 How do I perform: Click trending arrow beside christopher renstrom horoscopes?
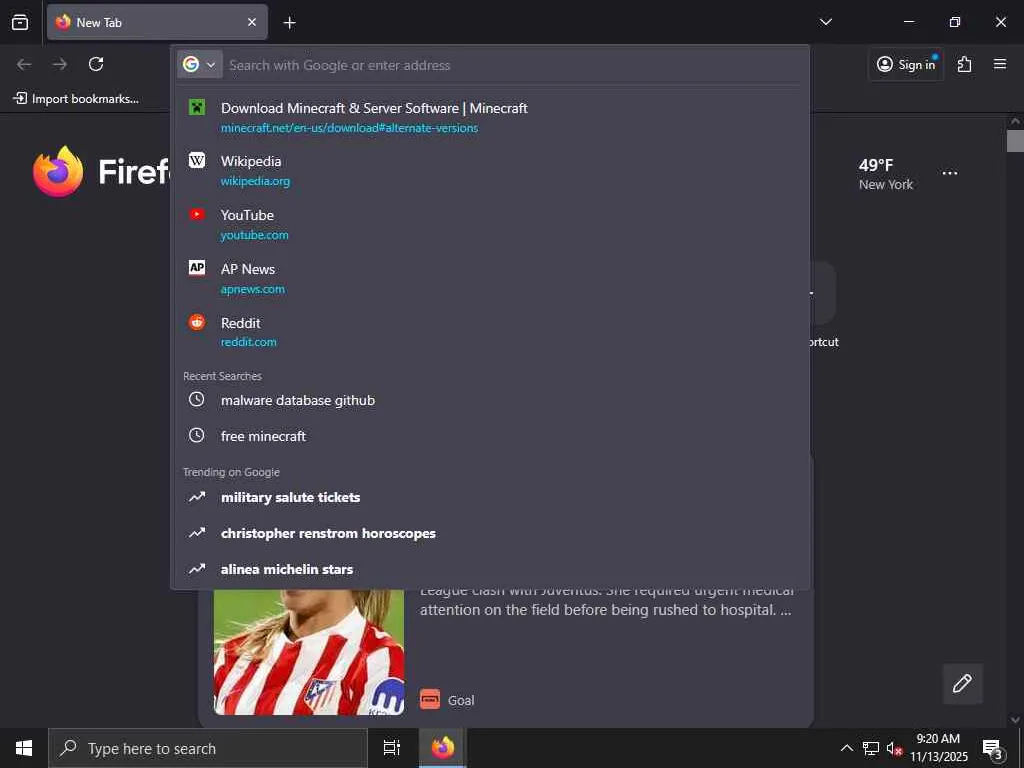click(x=197, y=533)
